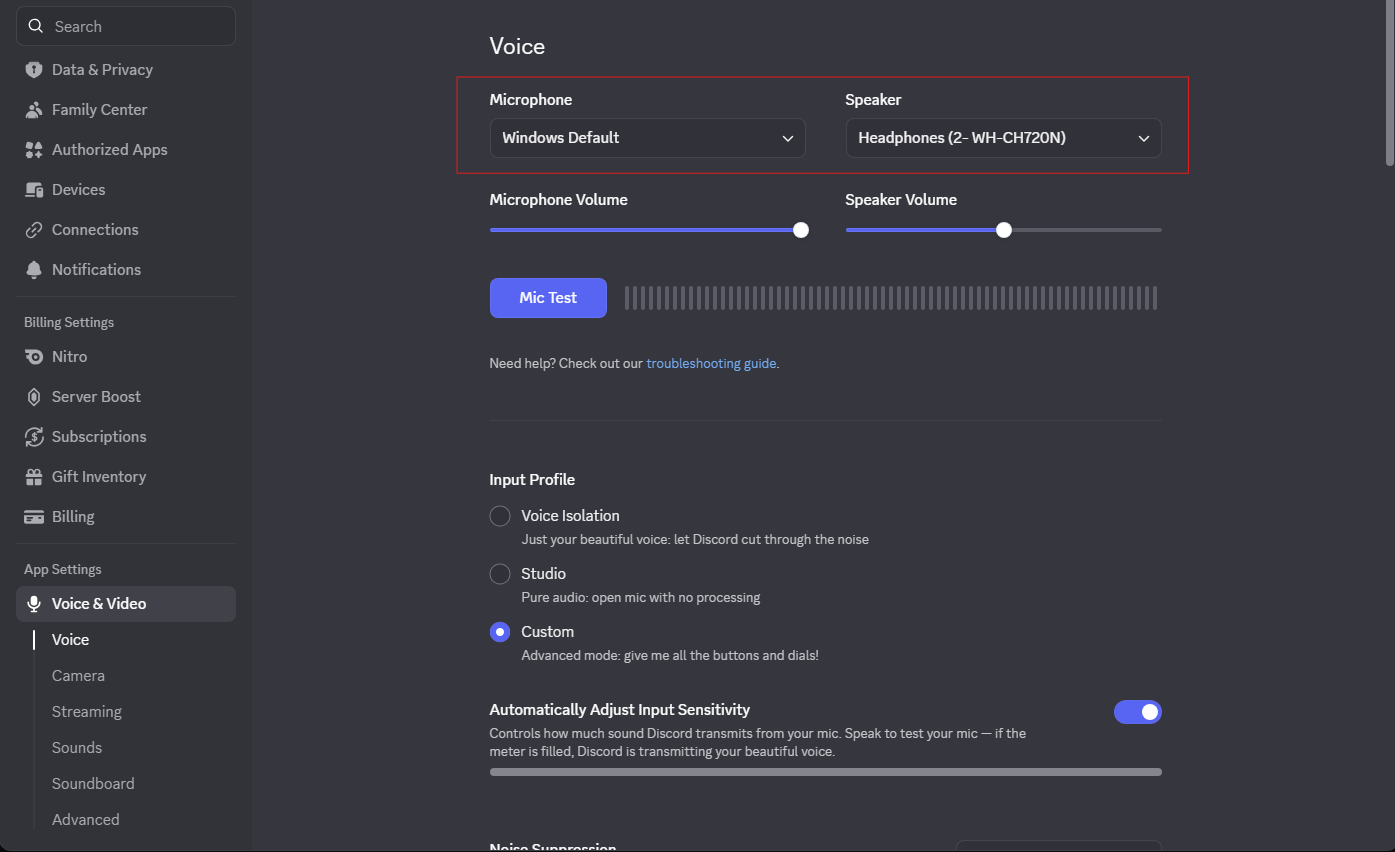1395x852 pixels.
Task: Select the Voice Isolation input profile
Action: (500, 516)
